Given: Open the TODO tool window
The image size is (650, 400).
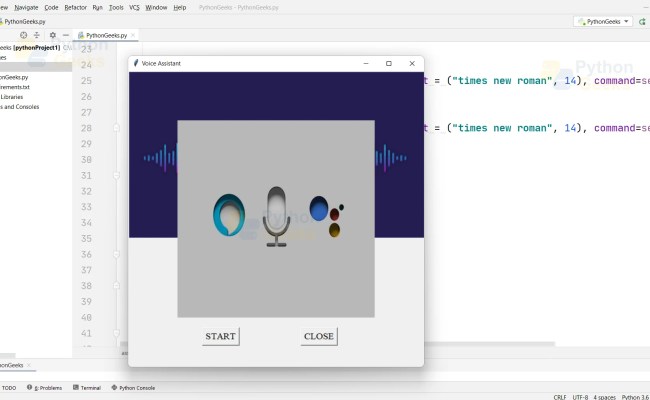Looking at the screenshot, I should click(x=9, y=388).
